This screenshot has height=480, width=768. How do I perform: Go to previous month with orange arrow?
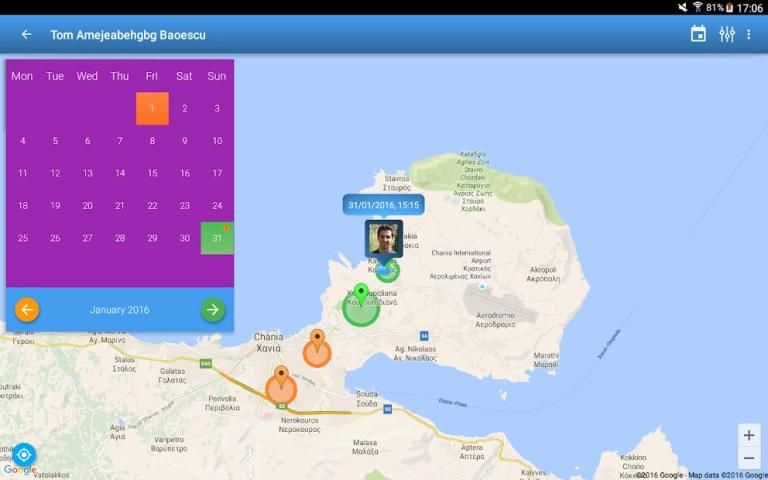coord(27,310)
